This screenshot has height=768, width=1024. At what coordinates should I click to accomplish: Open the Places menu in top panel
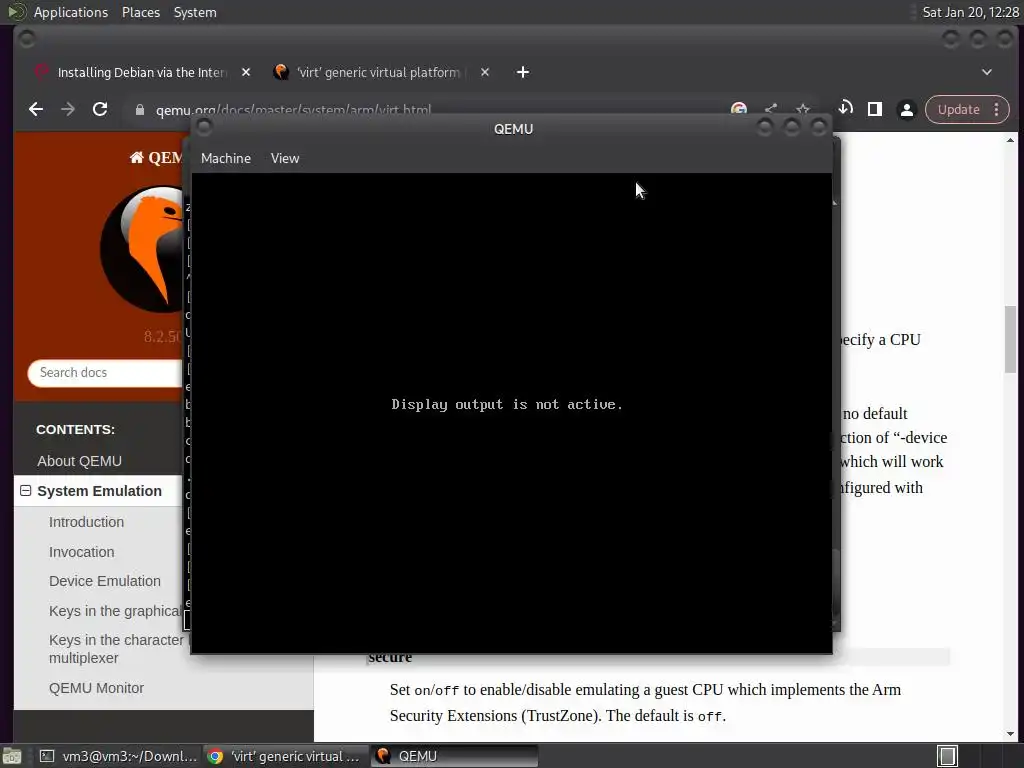click(x=140, y=12)
